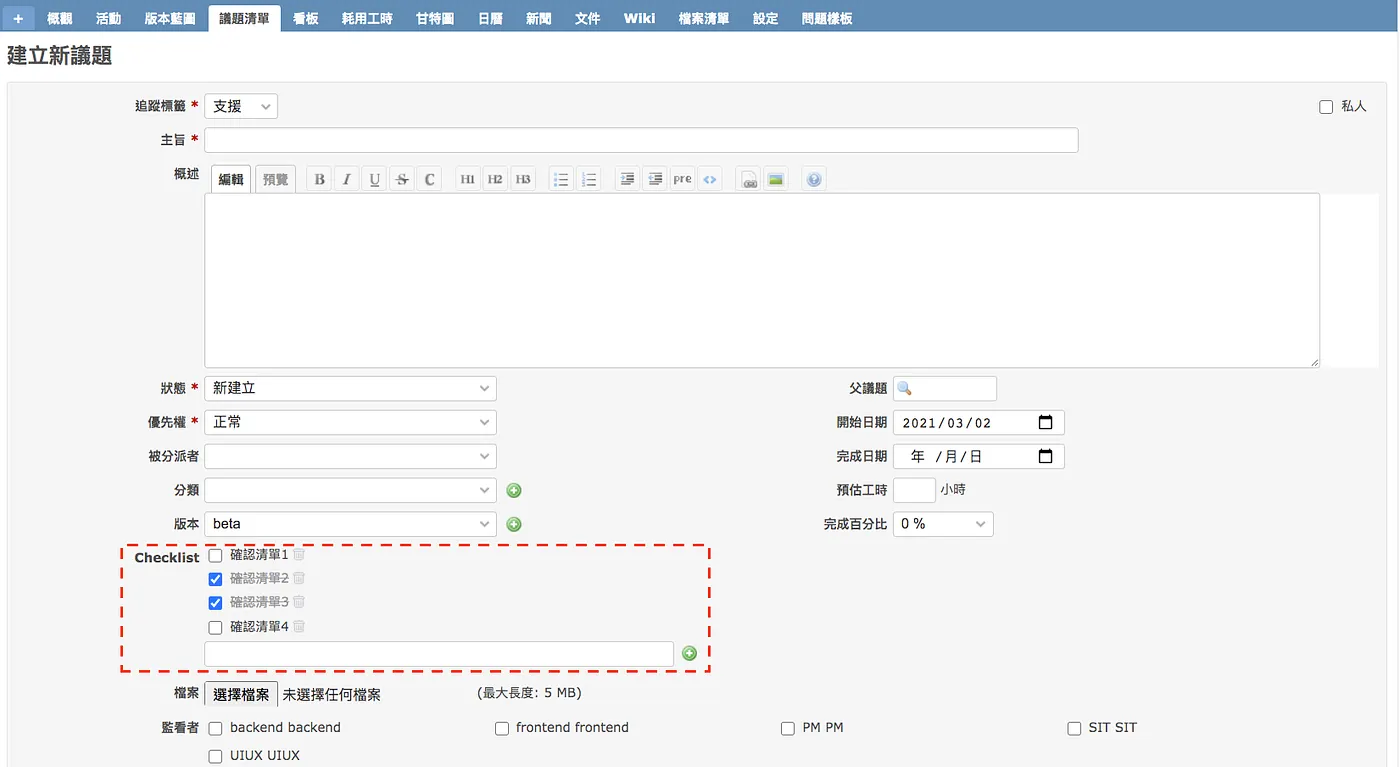Insert an image into the description
Image resolution: width=1400 pixels, height=767 pixels.
(776, 180)
